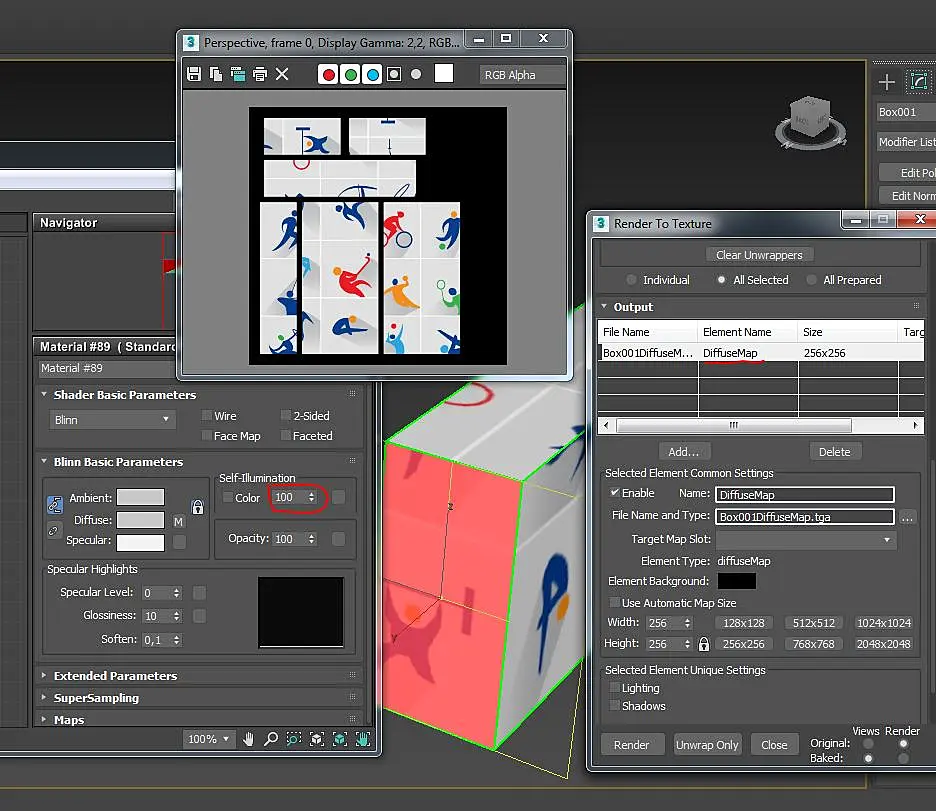Clone rendered frame window

coord(238,74)
